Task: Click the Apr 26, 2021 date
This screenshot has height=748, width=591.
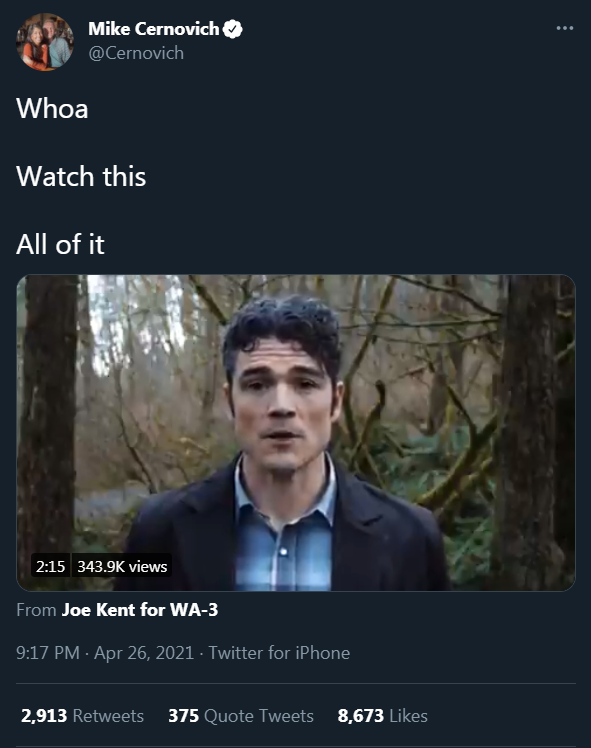Action: [x=144, y=653]
